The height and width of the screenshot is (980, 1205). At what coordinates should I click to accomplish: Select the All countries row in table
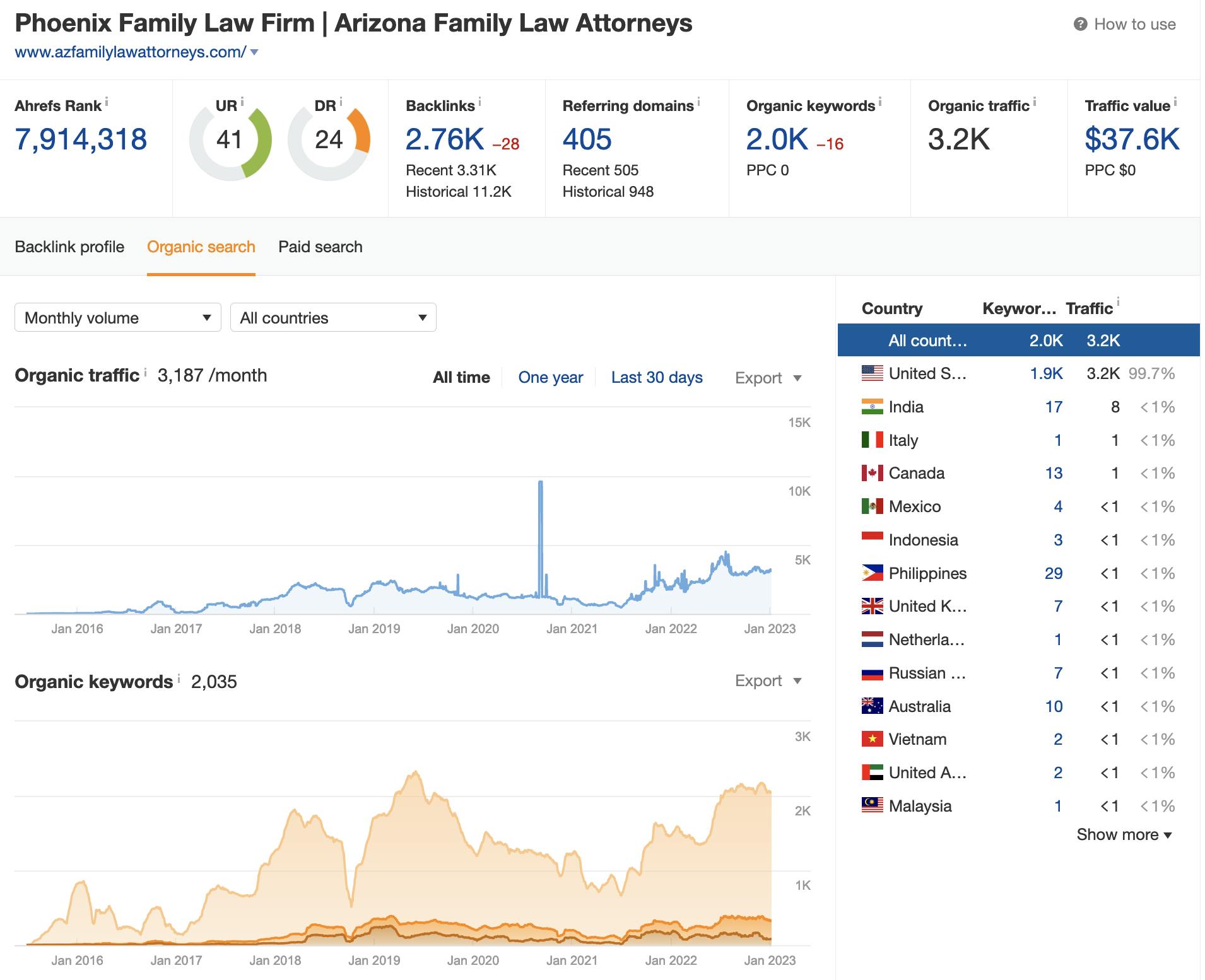(x=1018, y=340)
